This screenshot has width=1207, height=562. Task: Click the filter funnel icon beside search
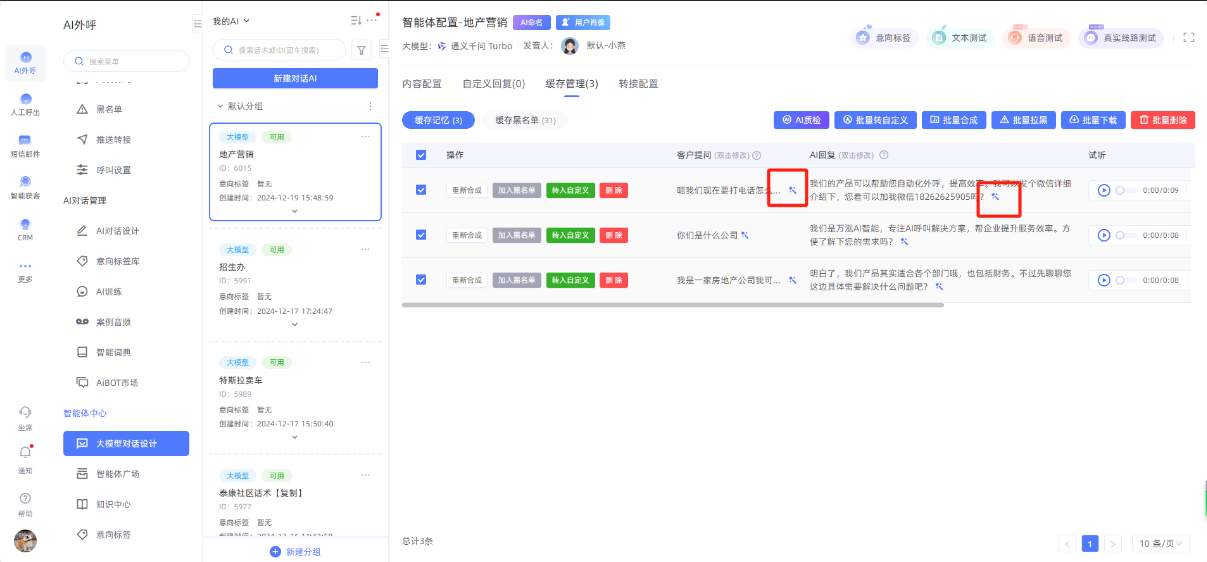[x=360, y=49]
